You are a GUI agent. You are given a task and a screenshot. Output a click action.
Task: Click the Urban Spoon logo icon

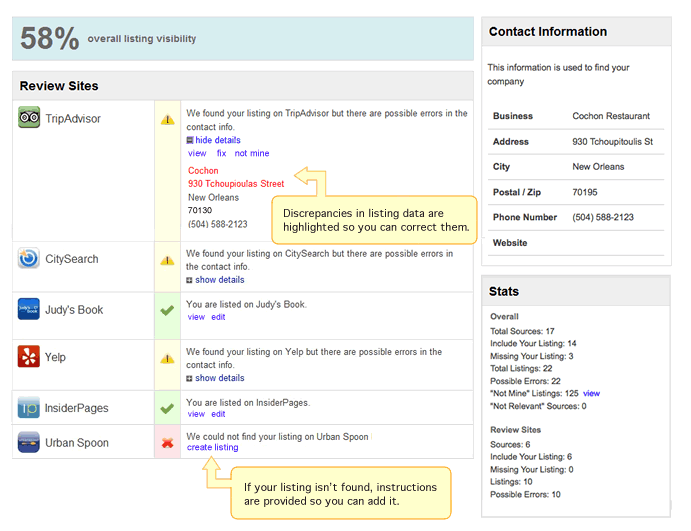29,442
